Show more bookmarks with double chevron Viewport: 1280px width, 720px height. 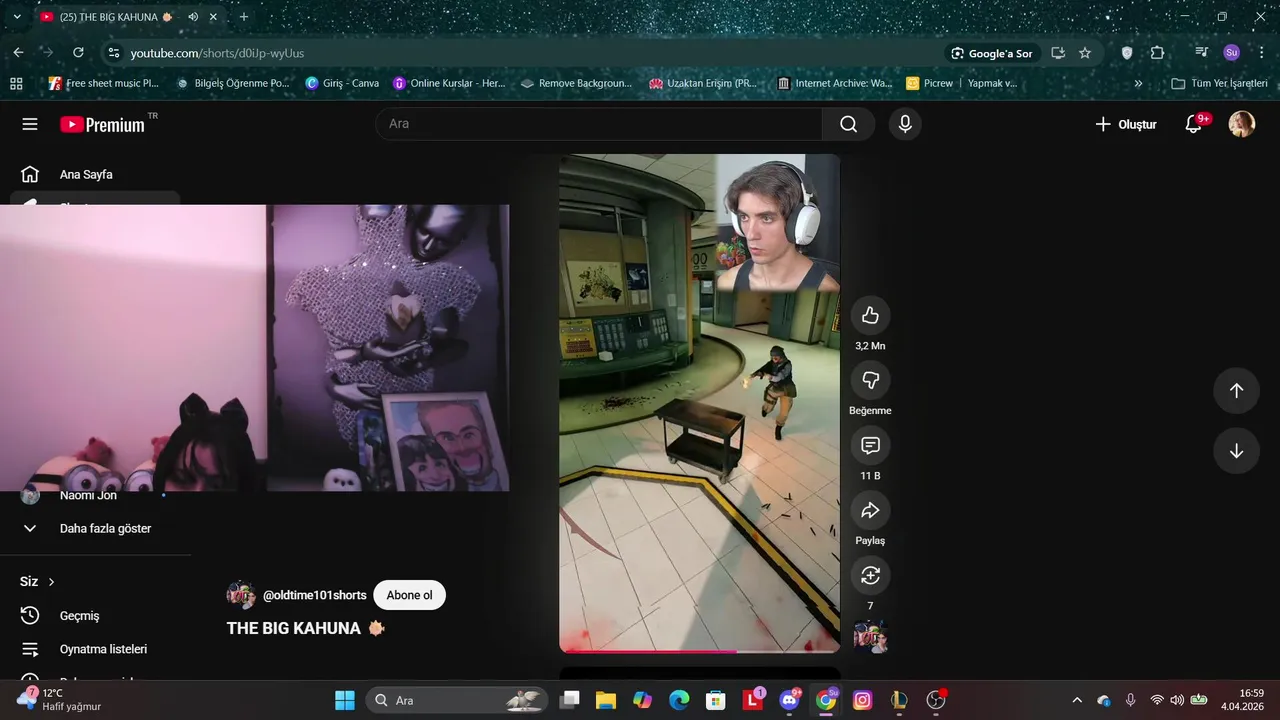coord(1138,83)
